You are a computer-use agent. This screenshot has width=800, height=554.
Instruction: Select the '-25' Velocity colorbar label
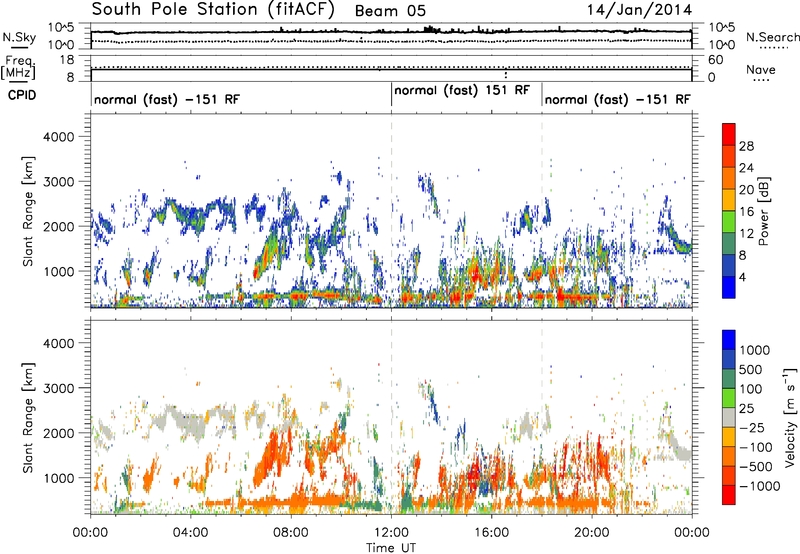[x=752, y=428]
